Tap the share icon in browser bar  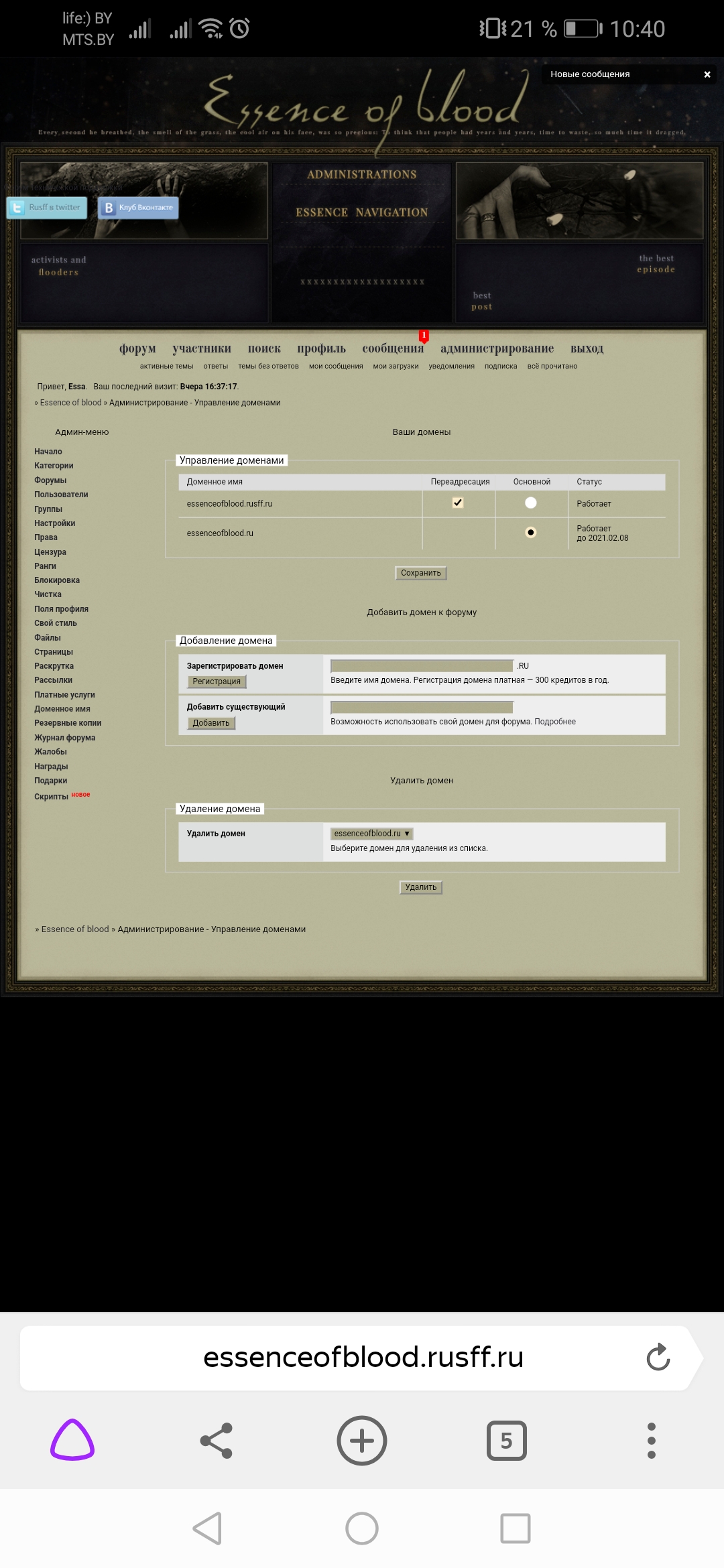217,1440
